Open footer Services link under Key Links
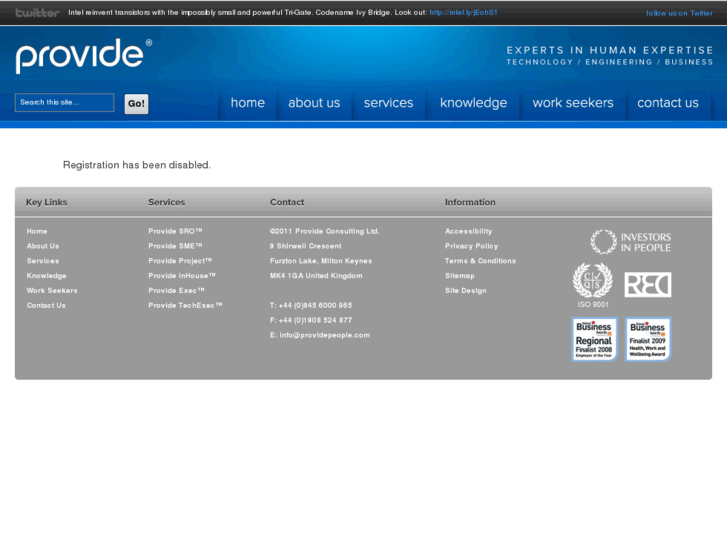 pos(43,261)
